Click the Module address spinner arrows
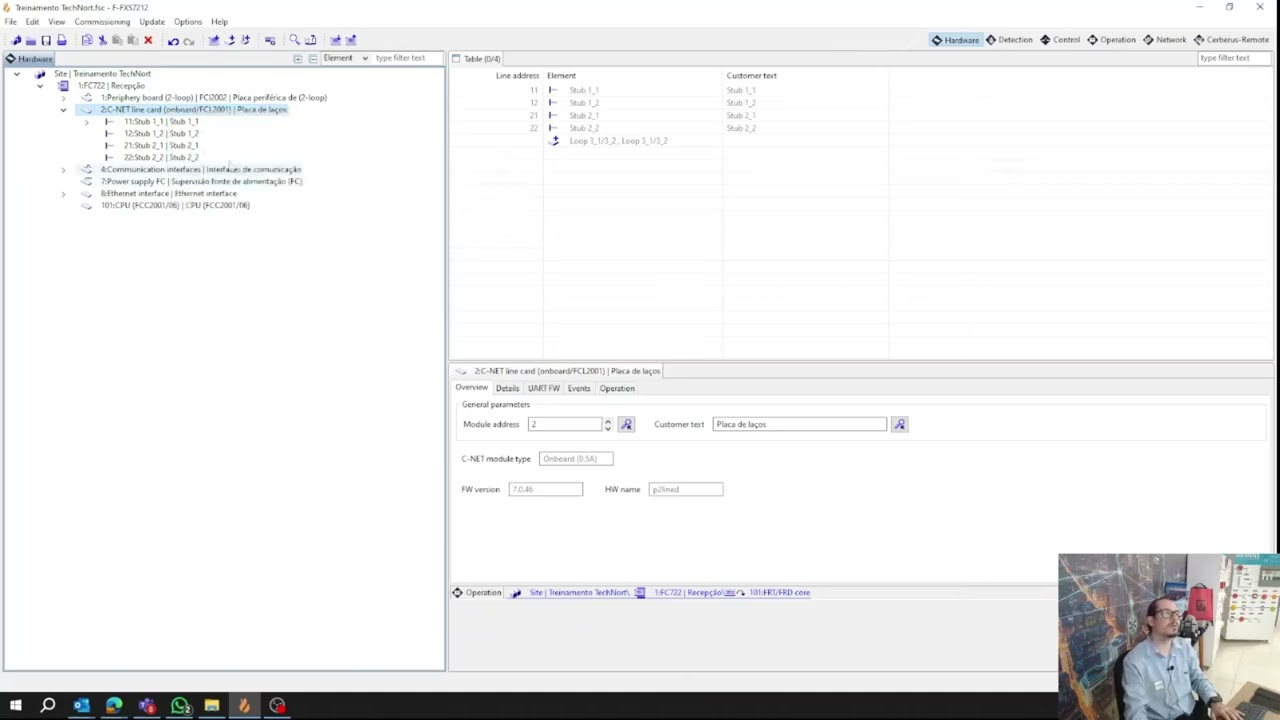The width and height of the screenshot is (1280, 720). pos(607,424)
